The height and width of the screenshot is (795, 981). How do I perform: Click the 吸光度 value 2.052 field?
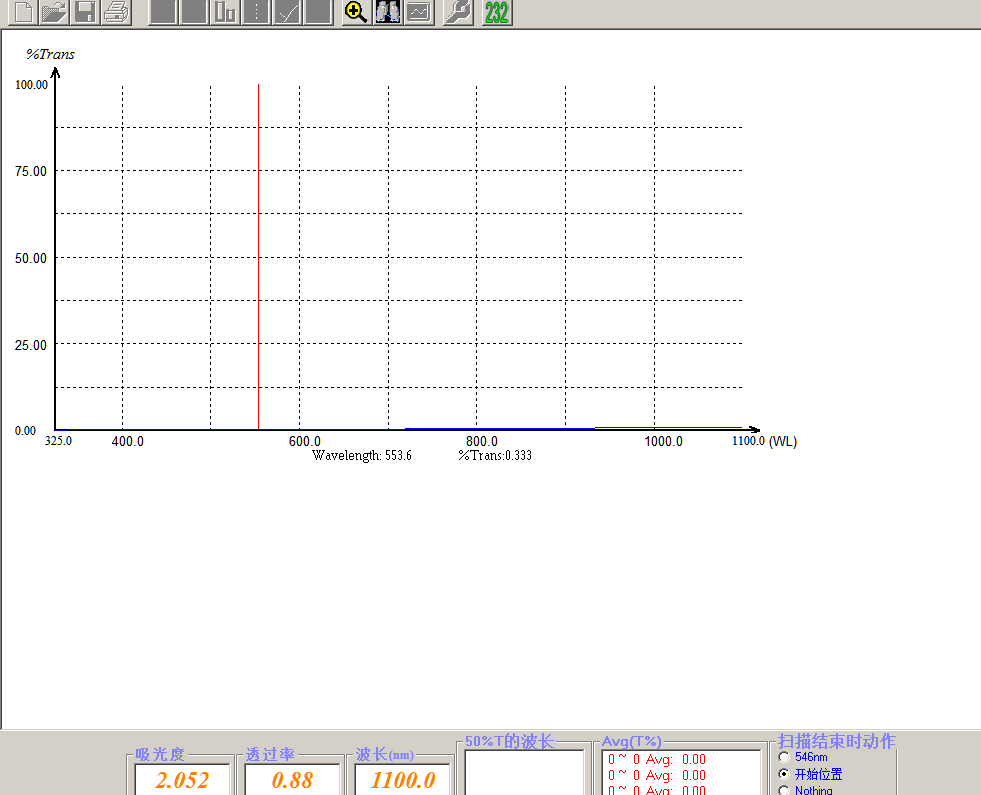(183, 780)
